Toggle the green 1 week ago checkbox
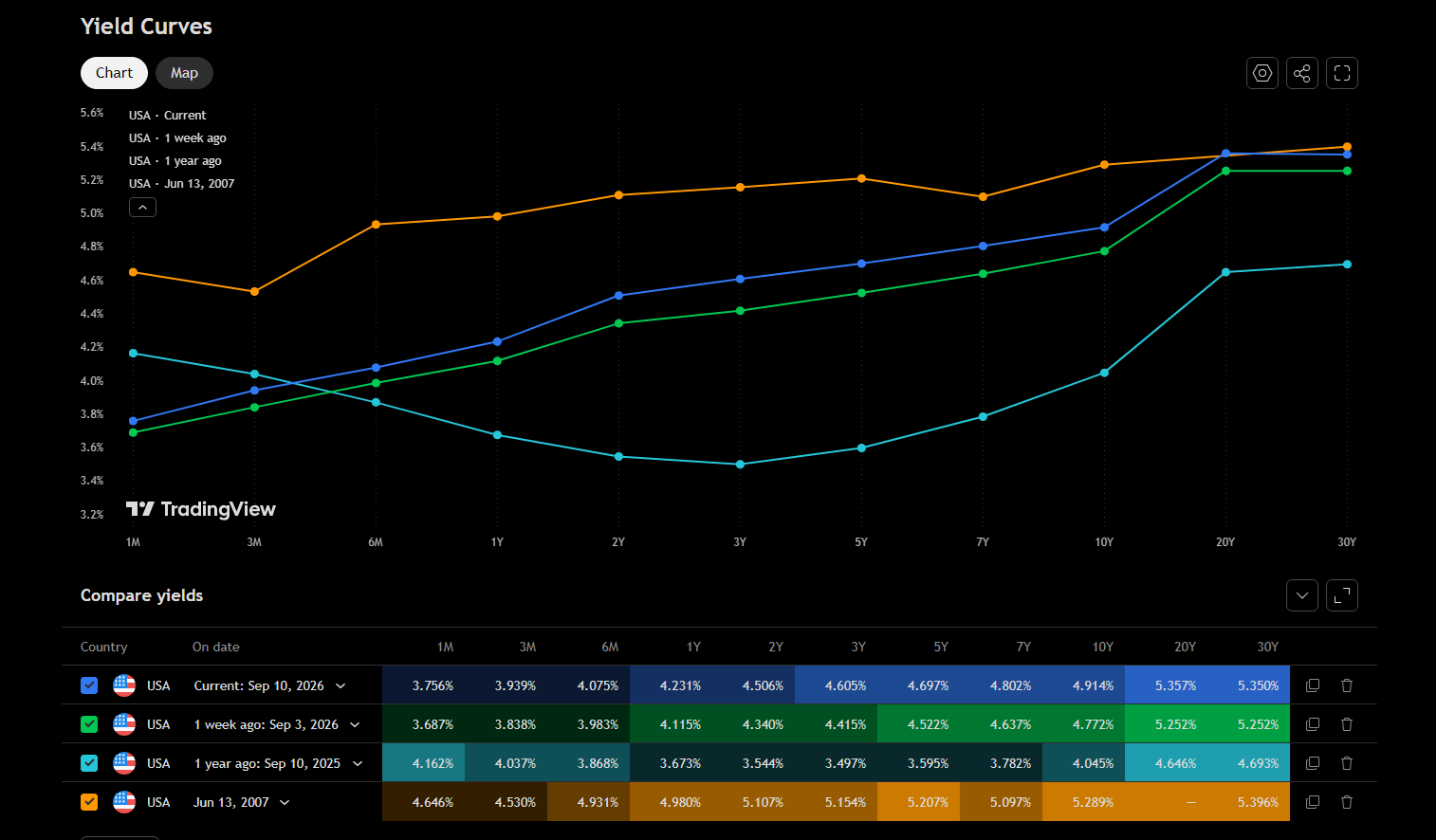The height and width of the screenshot is (840, 1436). (89, 724)
